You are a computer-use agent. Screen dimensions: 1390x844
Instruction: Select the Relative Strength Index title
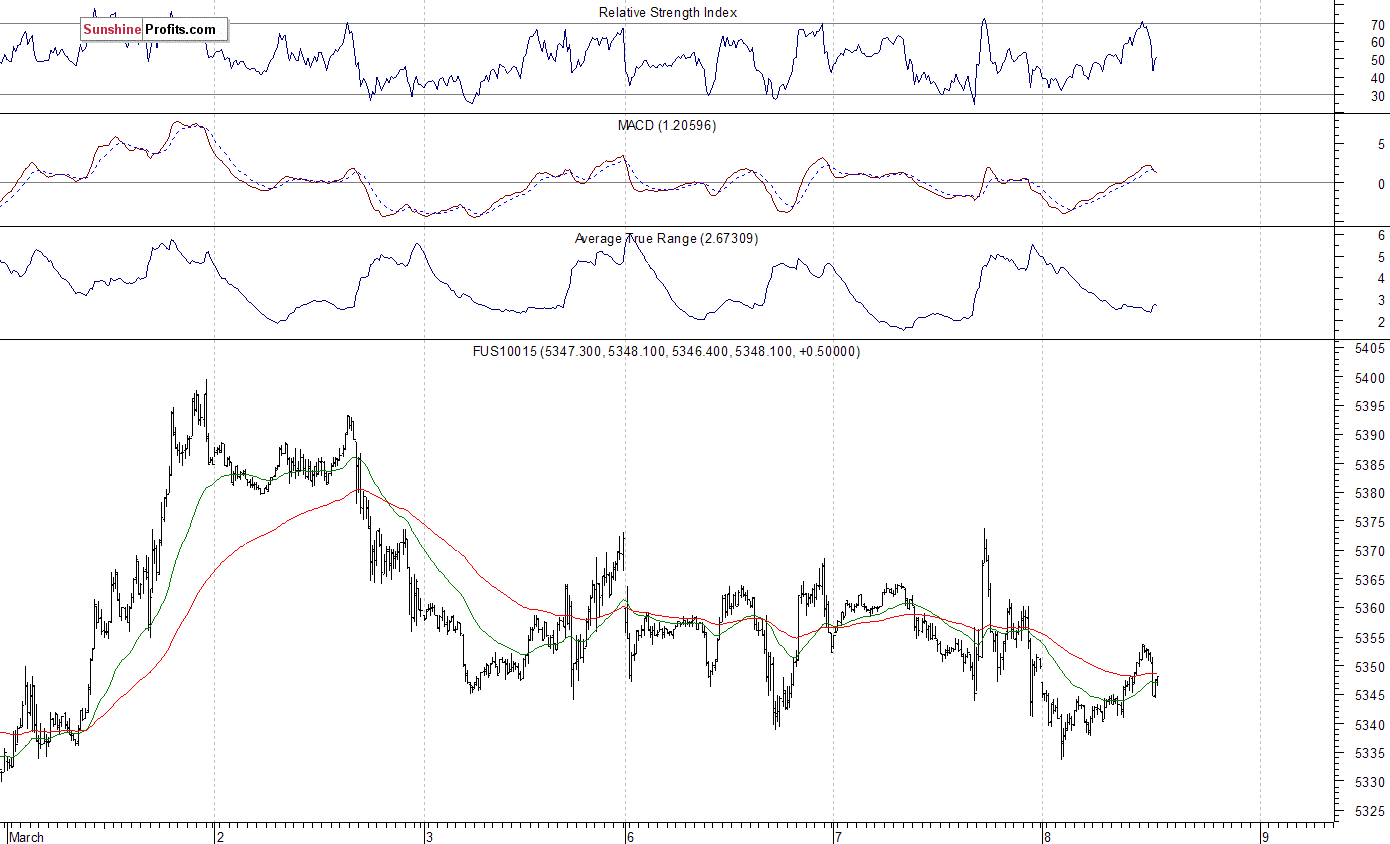[668, 12]
